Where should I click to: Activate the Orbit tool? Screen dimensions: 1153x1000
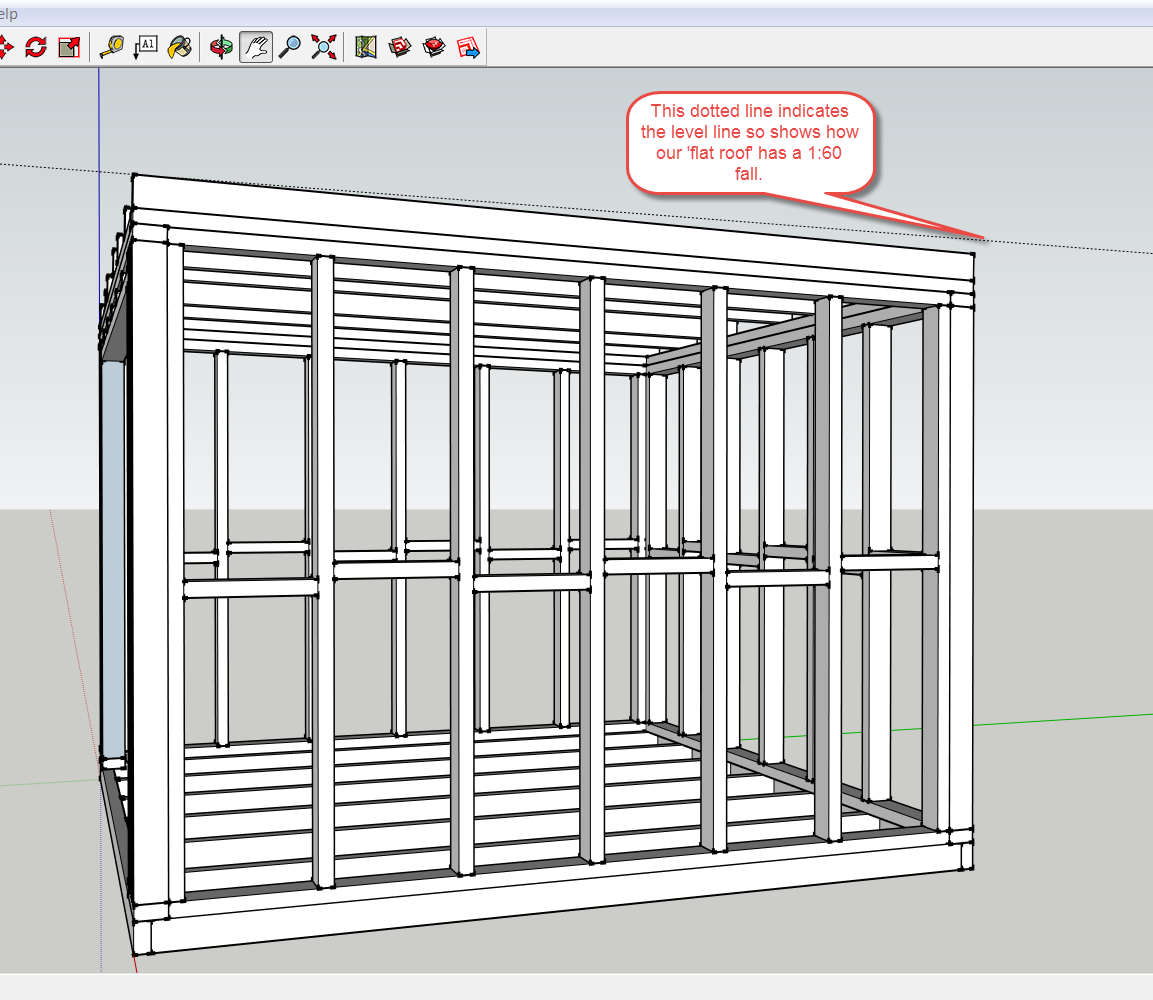pos(222,46)
